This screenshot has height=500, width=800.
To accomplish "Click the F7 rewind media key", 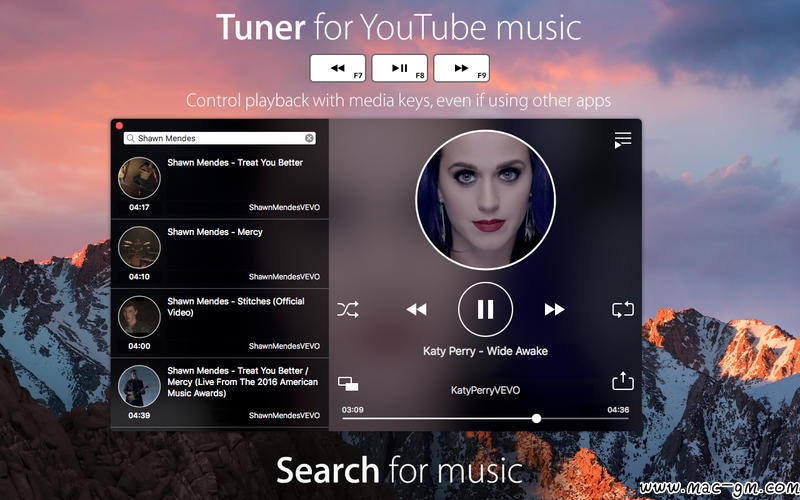I will click(x=338, y=68).
